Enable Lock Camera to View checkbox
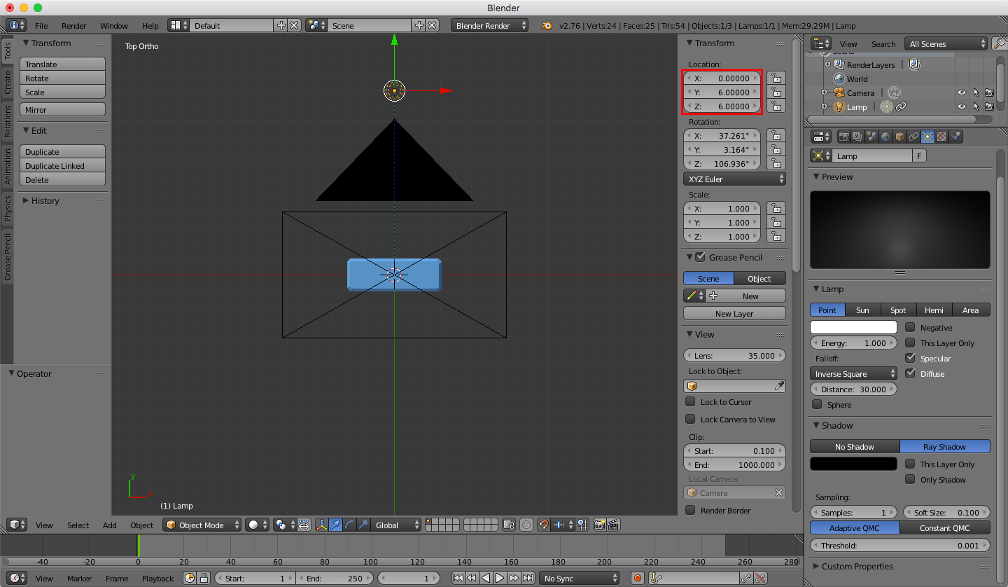 [690, 419]
